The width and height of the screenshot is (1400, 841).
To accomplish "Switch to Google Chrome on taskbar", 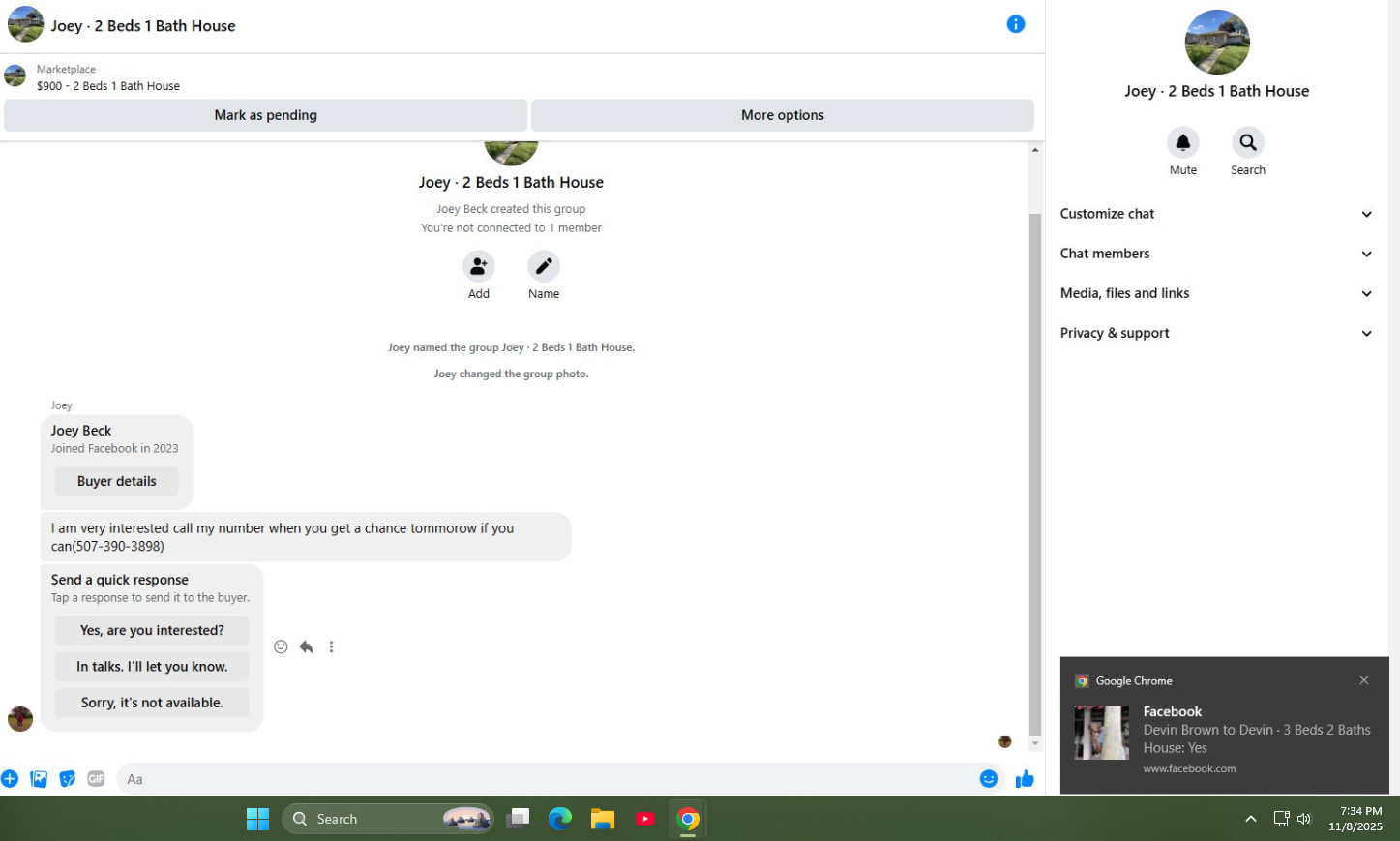I will pyautogui.click(x=688, y=819).
